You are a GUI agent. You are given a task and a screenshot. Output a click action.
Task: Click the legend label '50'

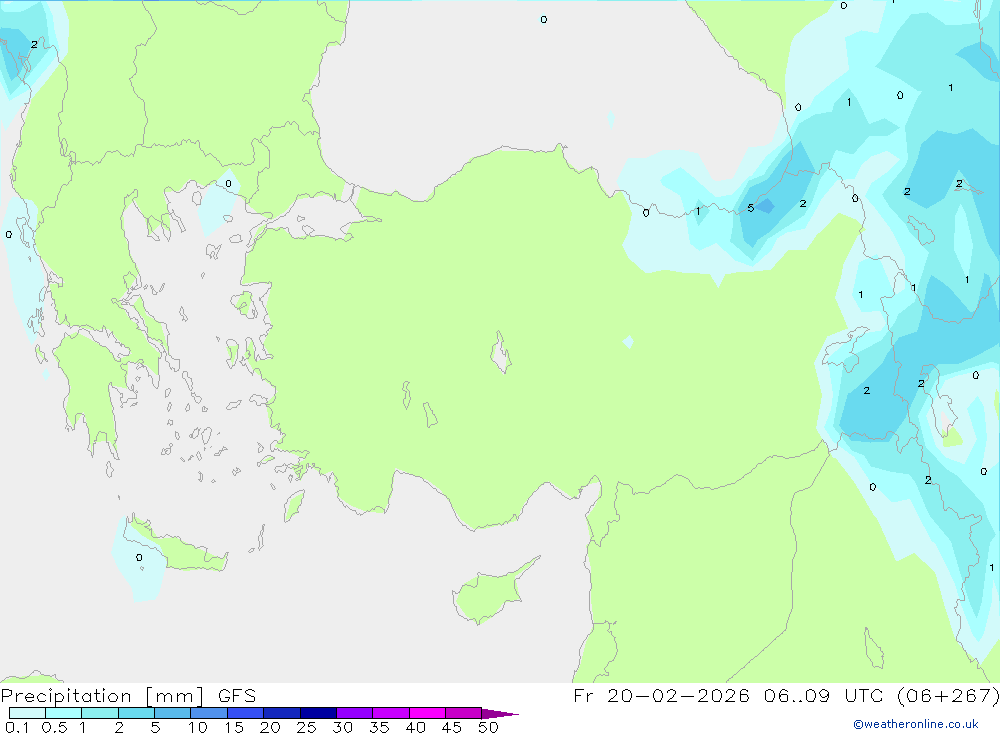(488, 727)
